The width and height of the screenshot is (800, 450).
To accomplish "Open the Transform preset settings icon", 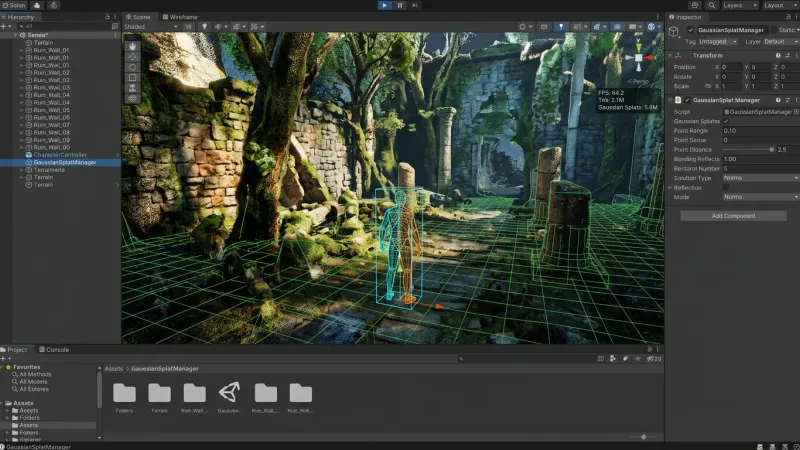I will 787,55.
